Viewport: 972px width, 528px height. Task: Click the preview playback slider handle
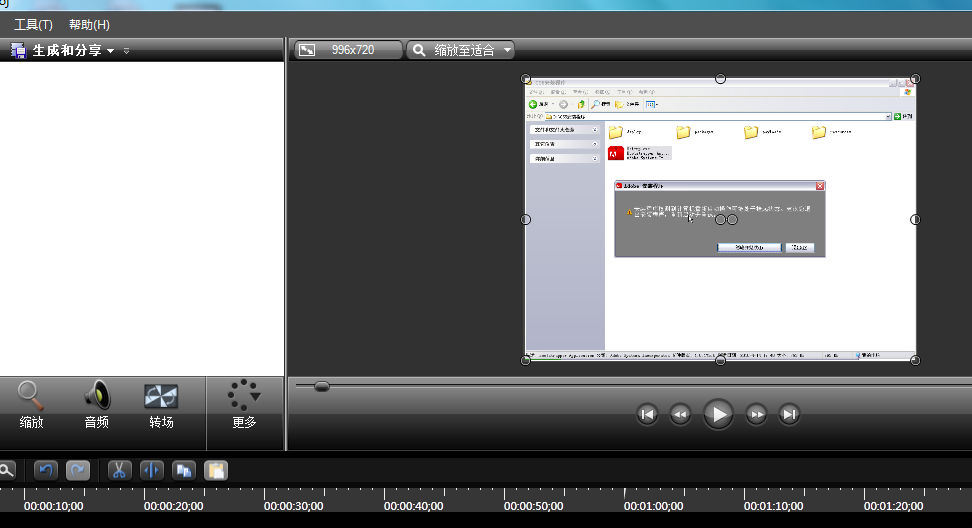(321, 386)
